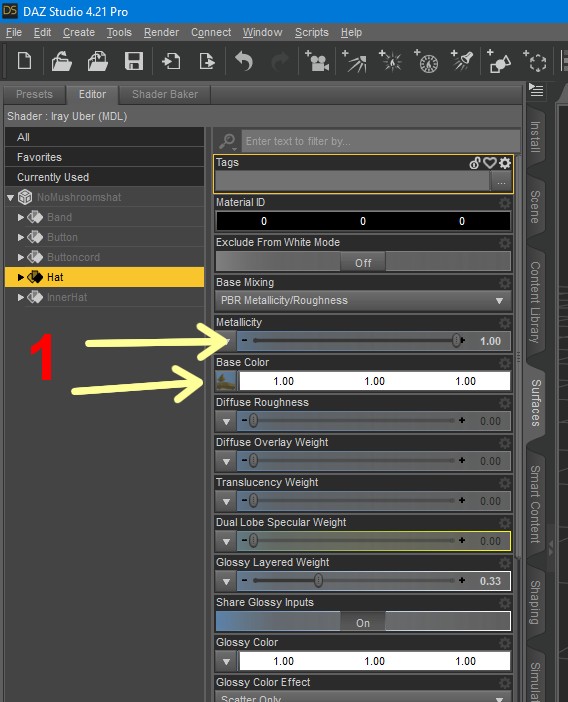Click the Metallicity slider handle

click(x=456, y=341)
